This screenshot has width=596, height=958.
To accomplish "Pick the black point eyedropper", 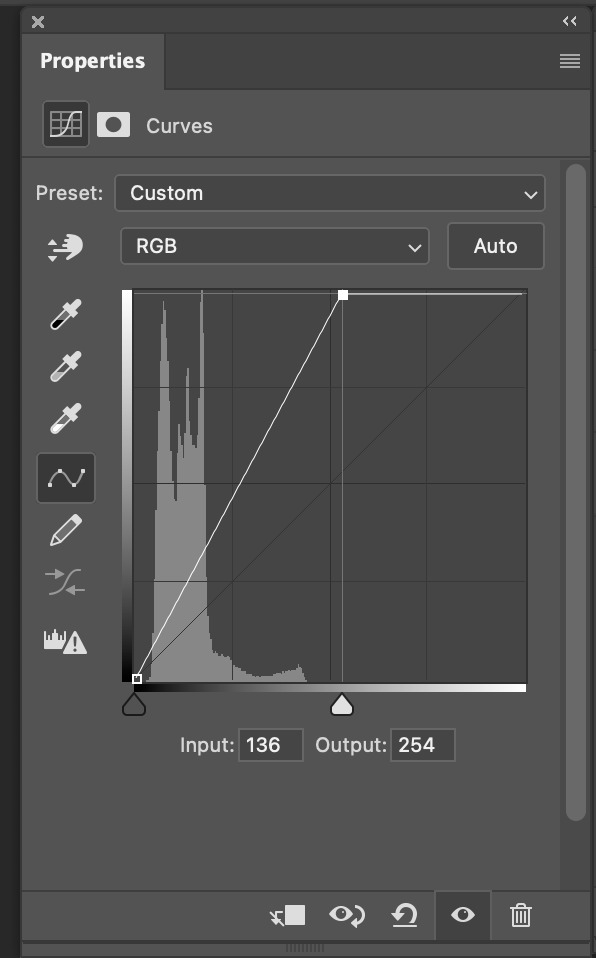I will coord(65,315).
